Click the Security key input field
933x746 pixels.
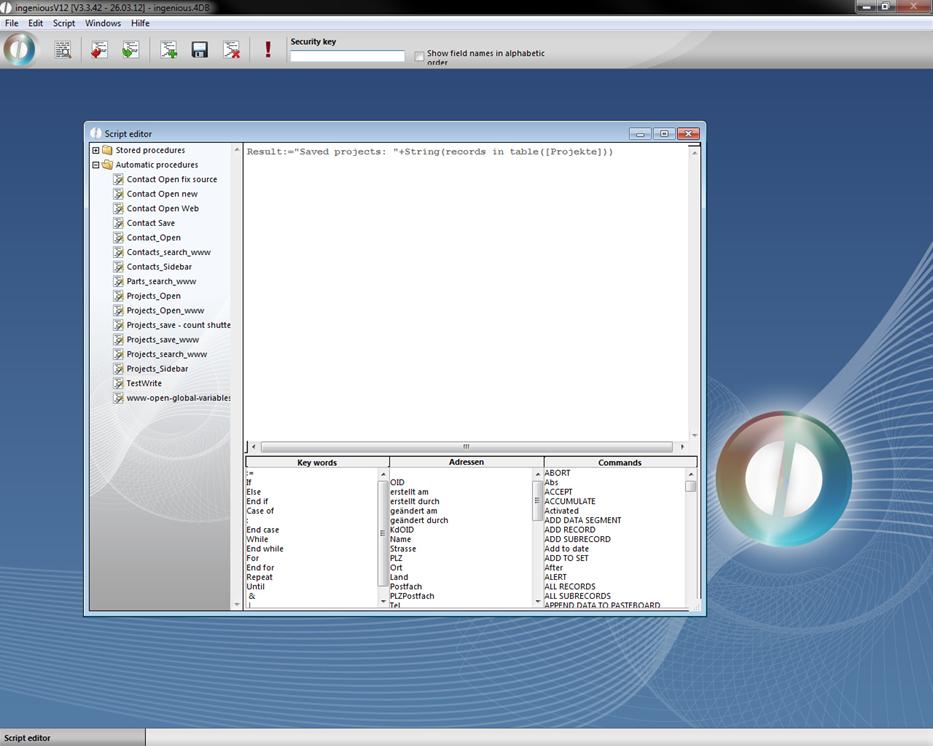tap(347, 56)
